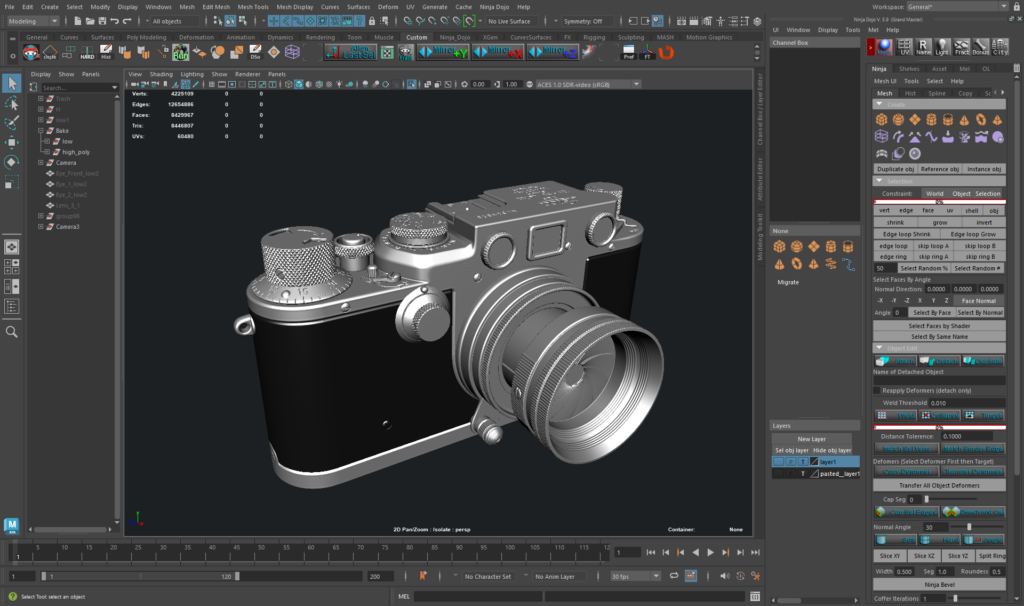Viewport: 1024px width, 606px height.
Task: Click the New Layer button
Action: tap(813, 439)
